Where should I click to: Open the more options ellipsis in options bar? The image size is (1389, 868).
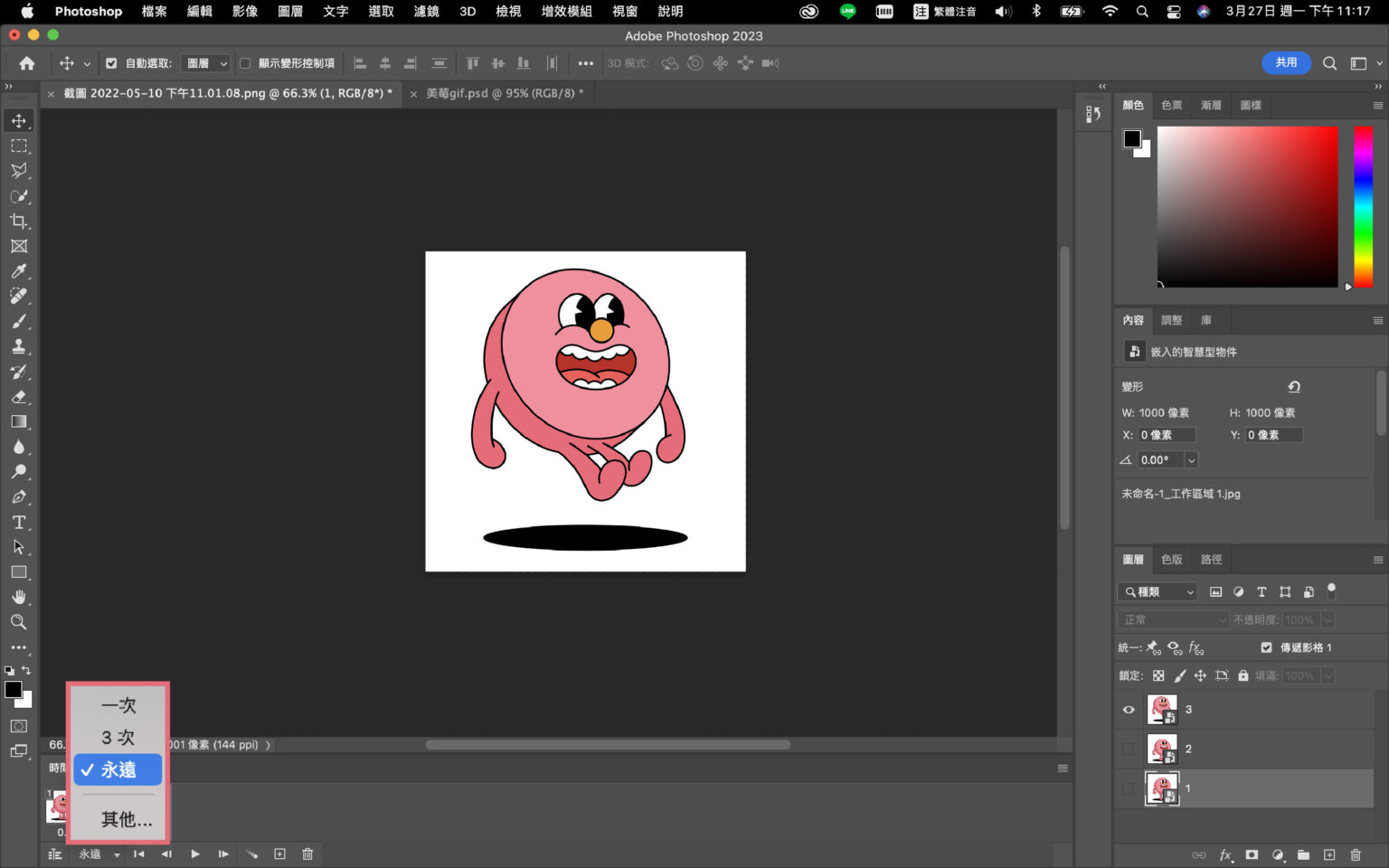pyautogui.click(x=585, y=63)
